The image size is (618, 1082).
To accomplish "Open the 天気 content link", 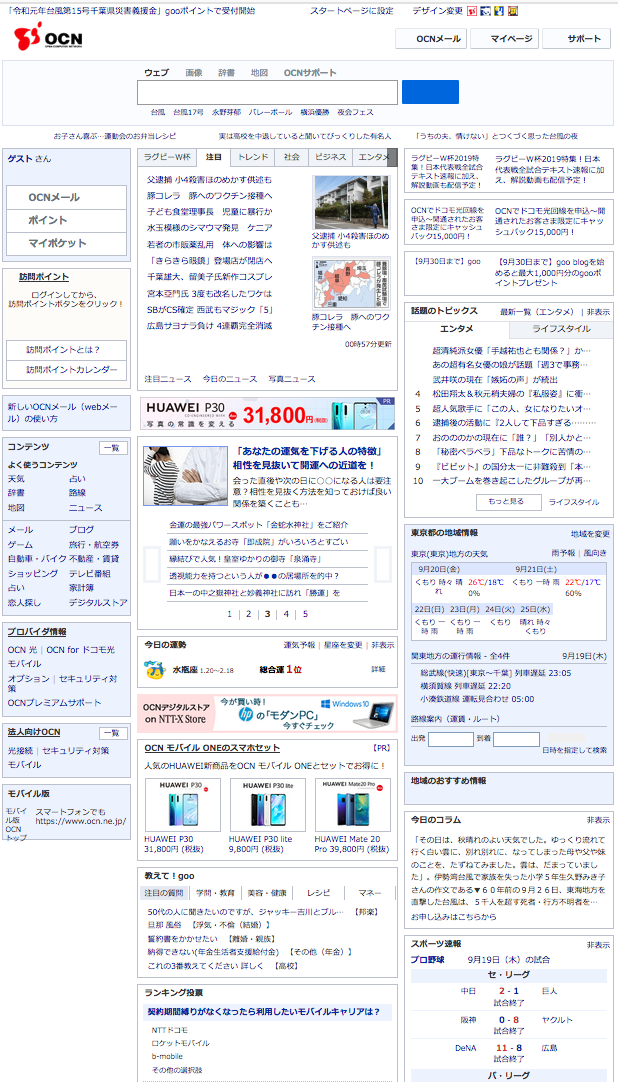I will point(17,478).
